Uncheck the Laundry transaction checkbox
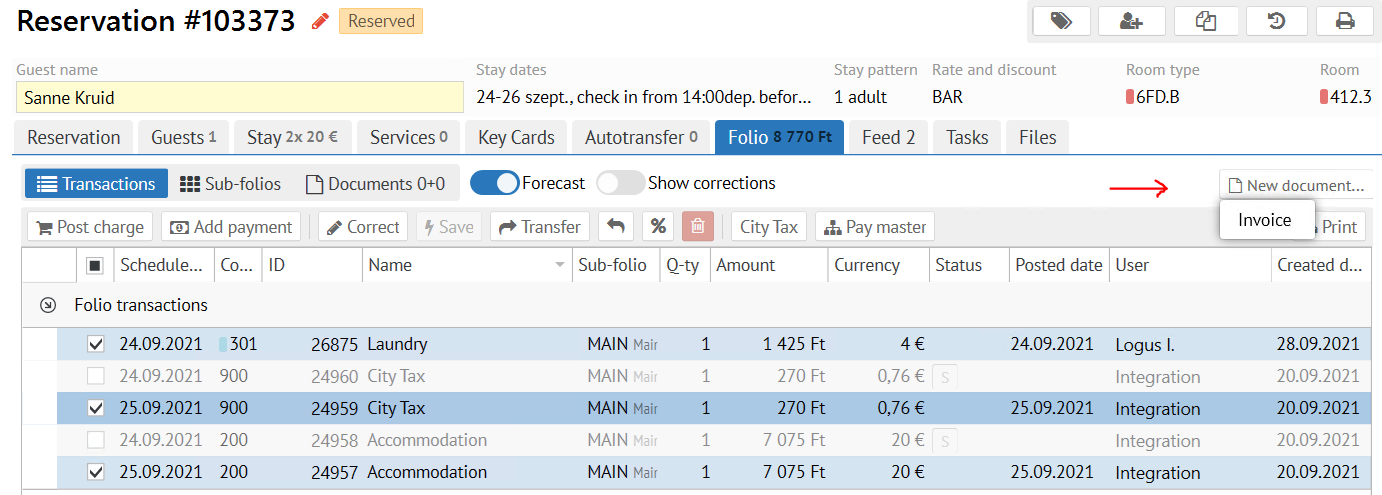The height and width of the screenshot is (495, 1382). (96, 344)
